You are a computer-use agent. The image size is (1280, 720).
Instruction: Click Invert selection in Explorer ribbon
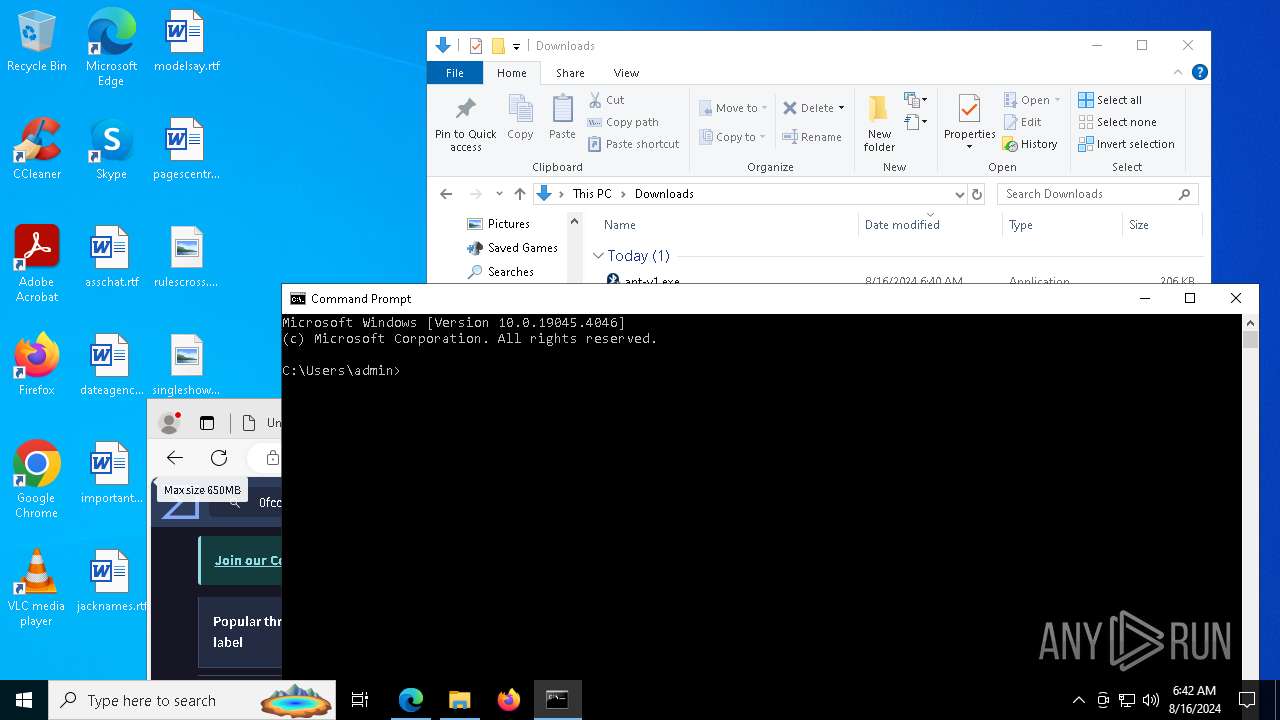click(x=1127, y=144)
